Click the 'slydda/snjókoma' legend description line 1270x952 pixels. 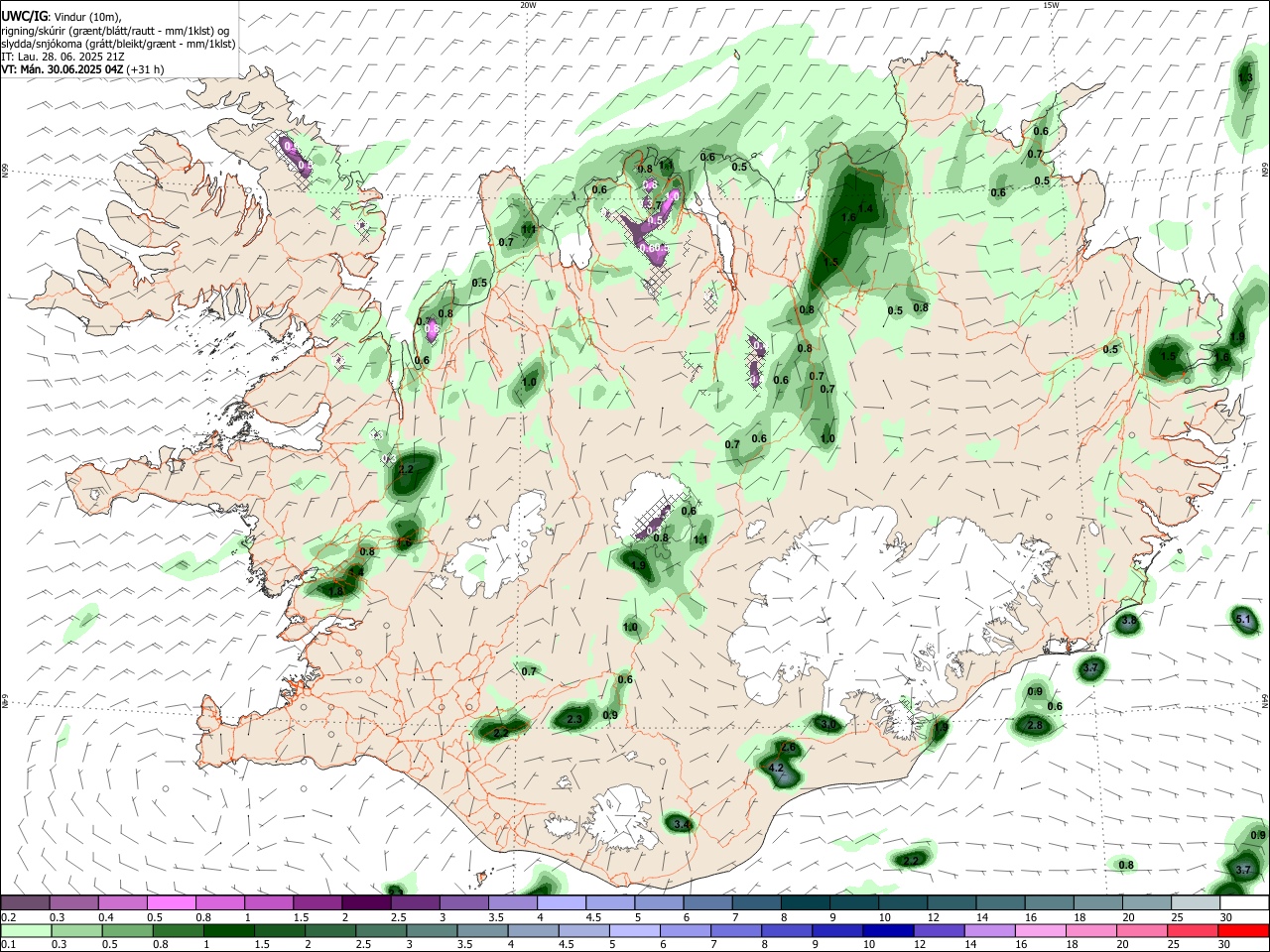[118, 44]
